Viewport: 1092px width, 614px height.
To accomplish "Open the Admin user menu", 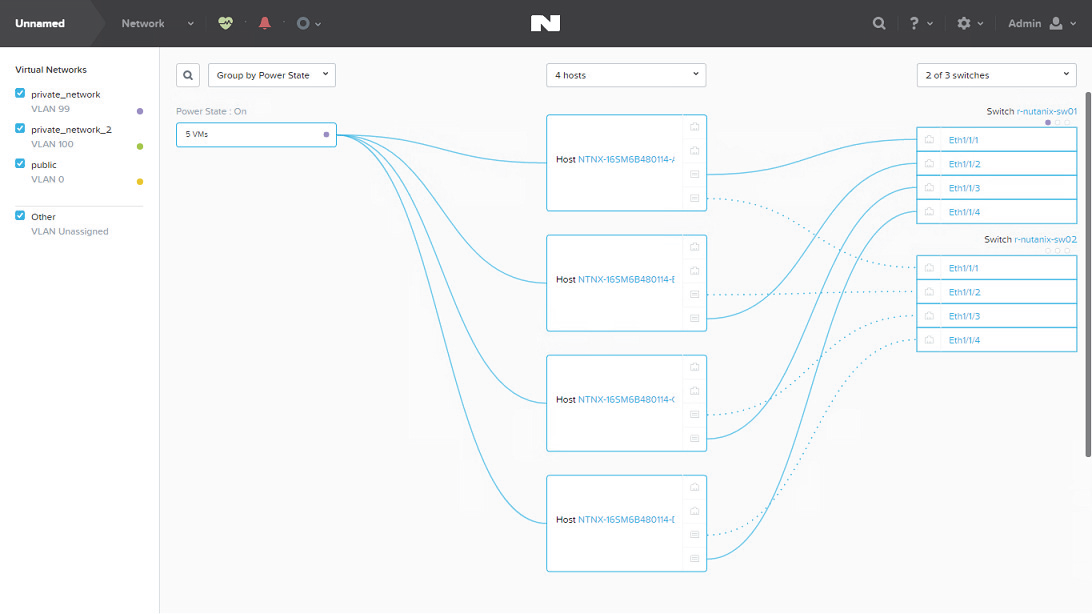I will click(1042, 23).
